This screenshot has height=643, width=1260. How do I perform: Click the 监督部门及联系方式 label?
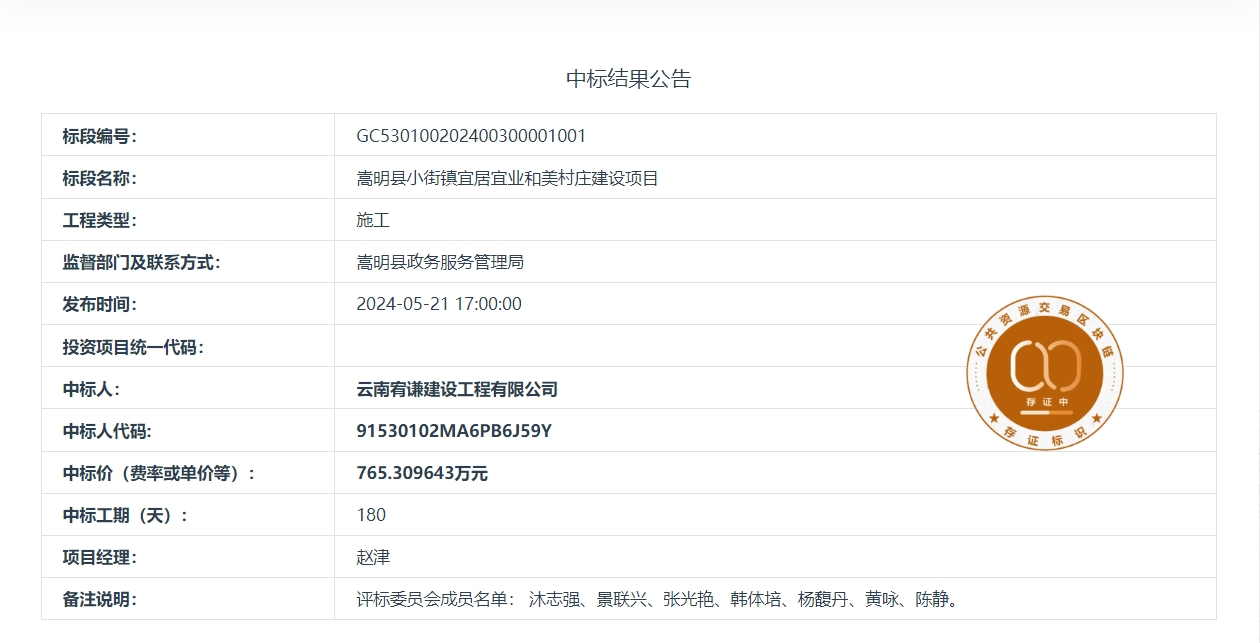141,262
